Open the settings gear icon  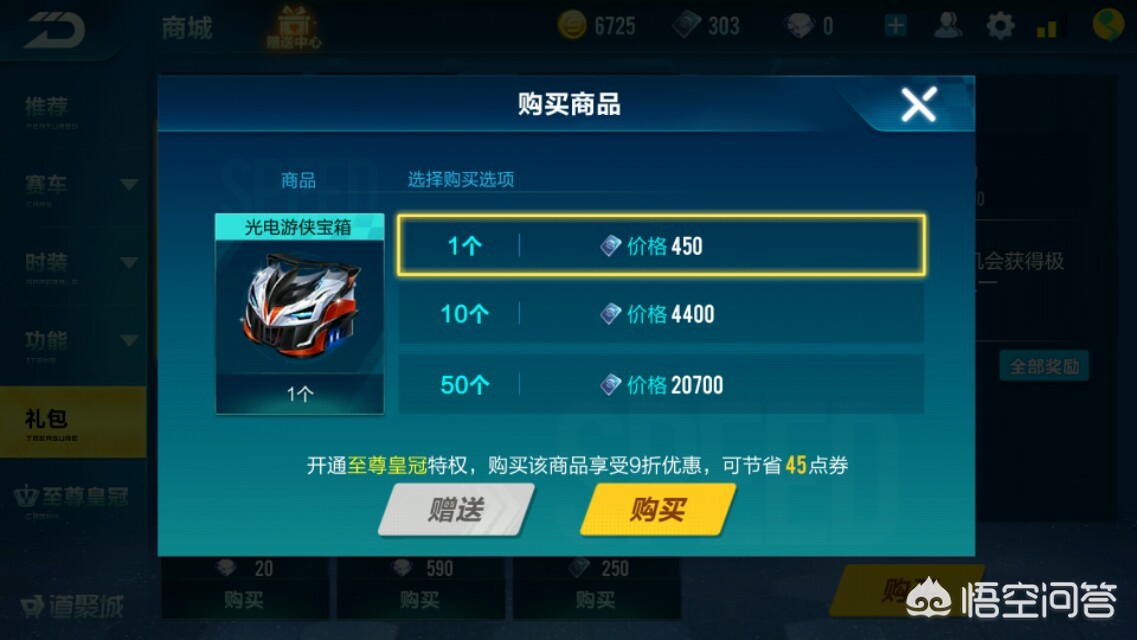coord(1000,26)
